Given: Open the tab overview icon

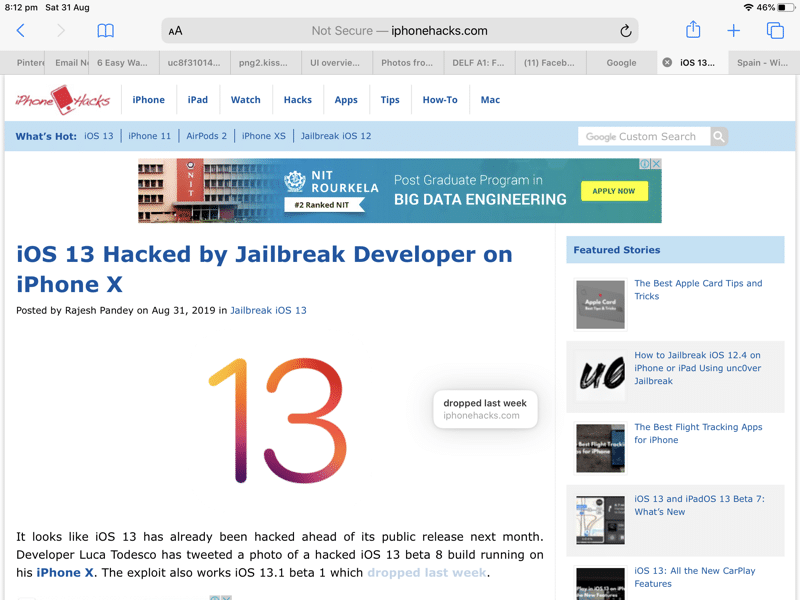Looking at the screenshot, I should (x=775, y=31).
